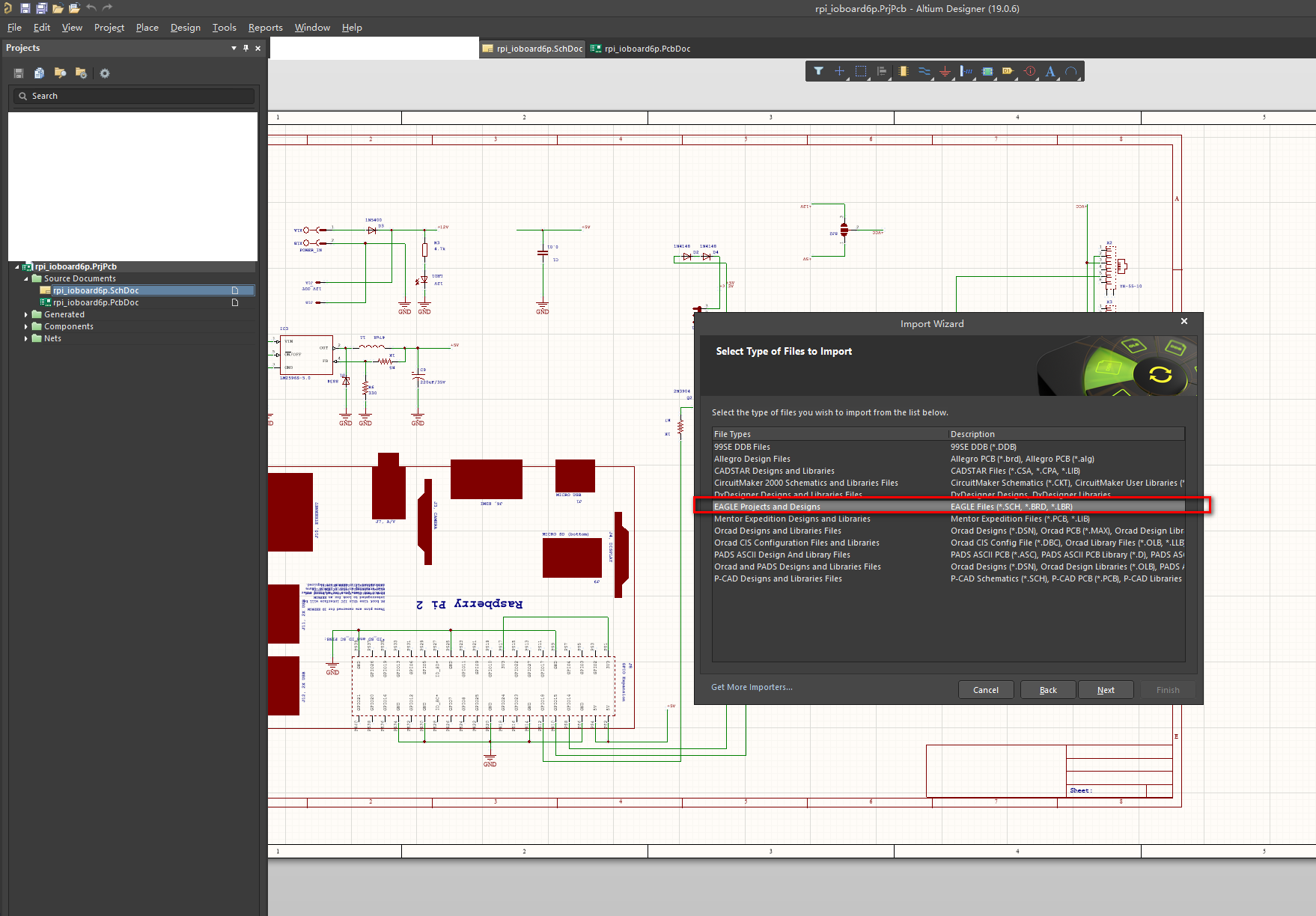Open the Projects panel settings gear
The width and height of the screenshot is (1316, 916).
105,73
